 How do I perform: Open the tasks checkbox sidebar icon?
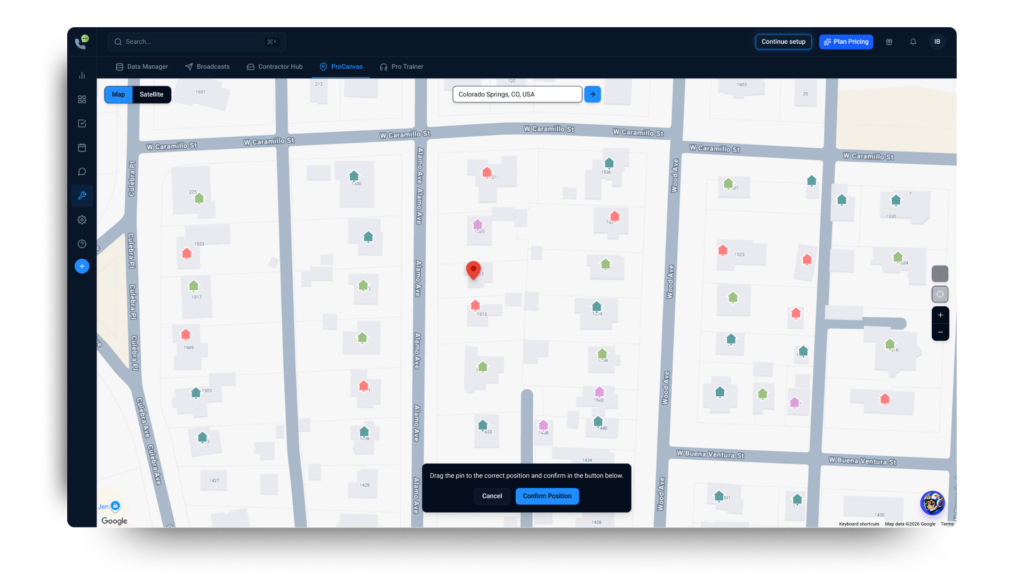82,123
